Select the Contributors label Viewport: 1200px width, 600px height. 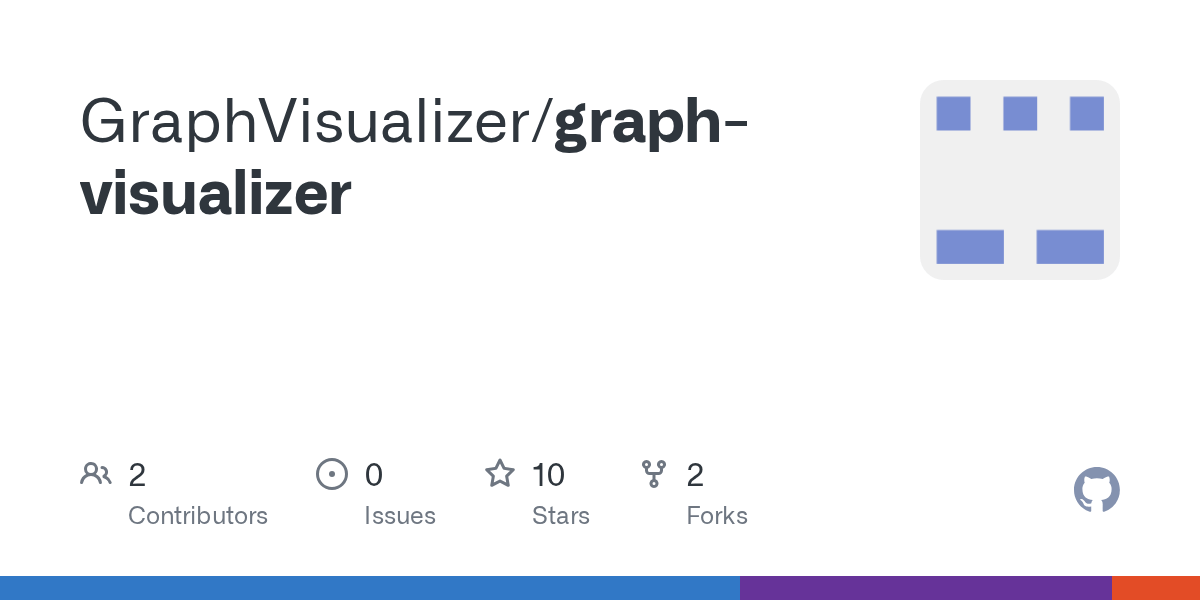pyautogui.click(x=198, y=516)
